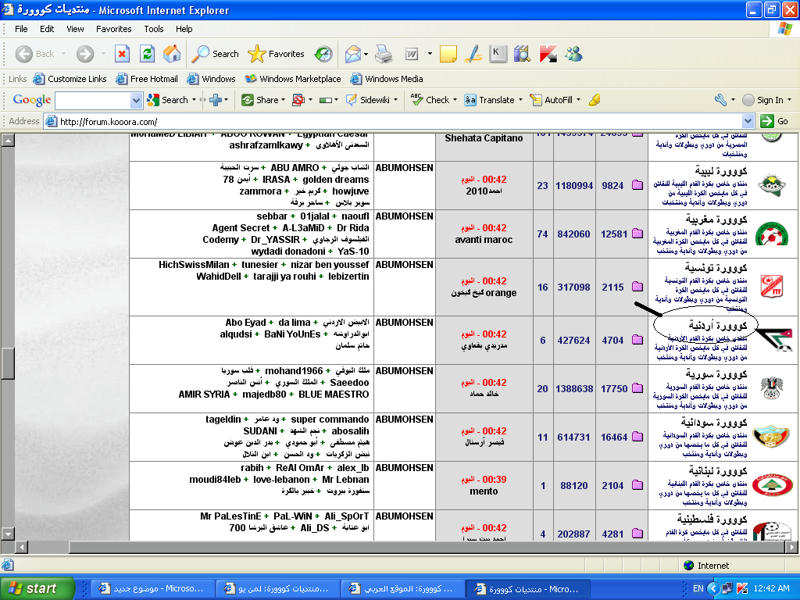Click the Google toolbar wrench settings icon

click(x=720, y=100)
